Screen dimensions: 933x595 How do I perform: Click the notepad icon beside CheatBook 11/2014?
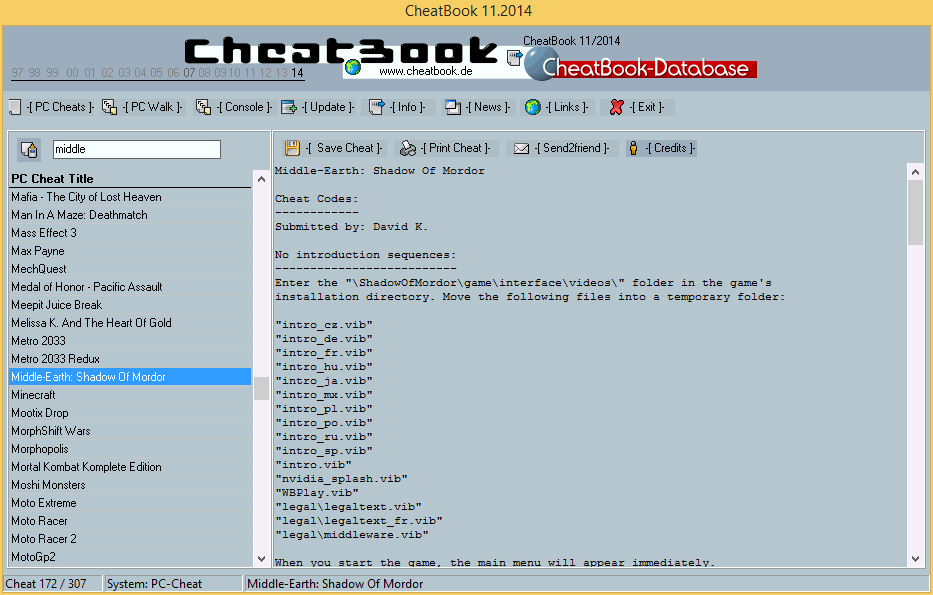[x=515, y=58]
